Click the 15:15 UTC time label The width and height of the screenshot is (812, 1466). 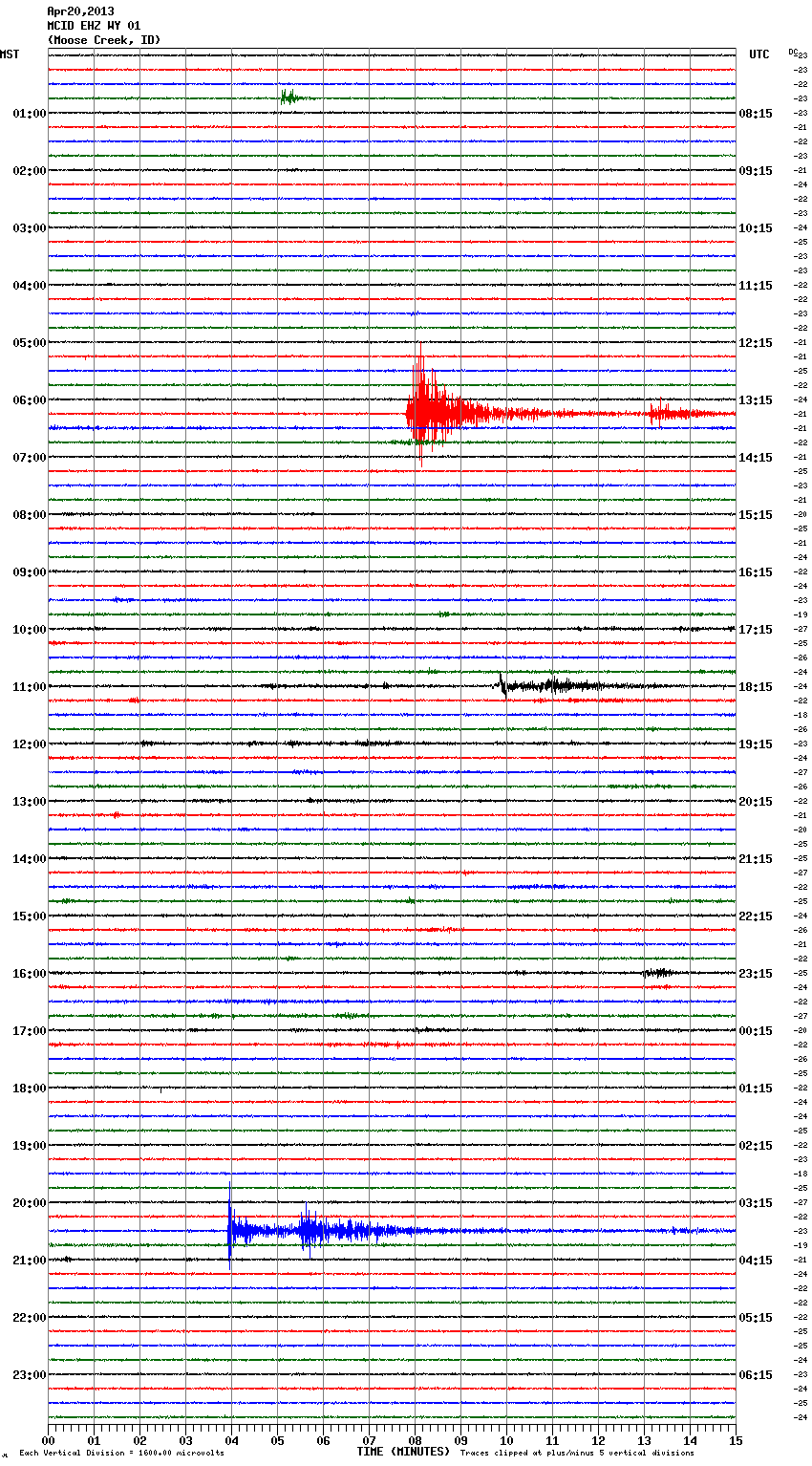[756, 515]
